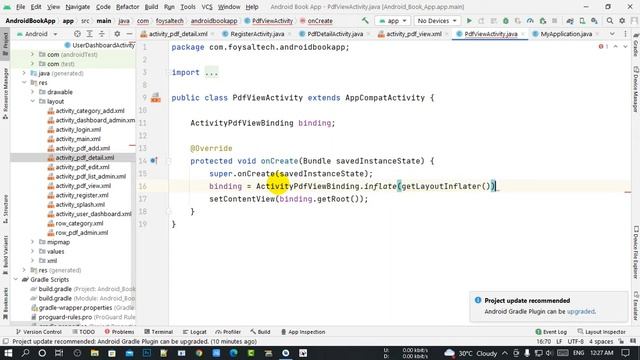Open the Problems tool window

pyautogui.click(x=119, y=332)
